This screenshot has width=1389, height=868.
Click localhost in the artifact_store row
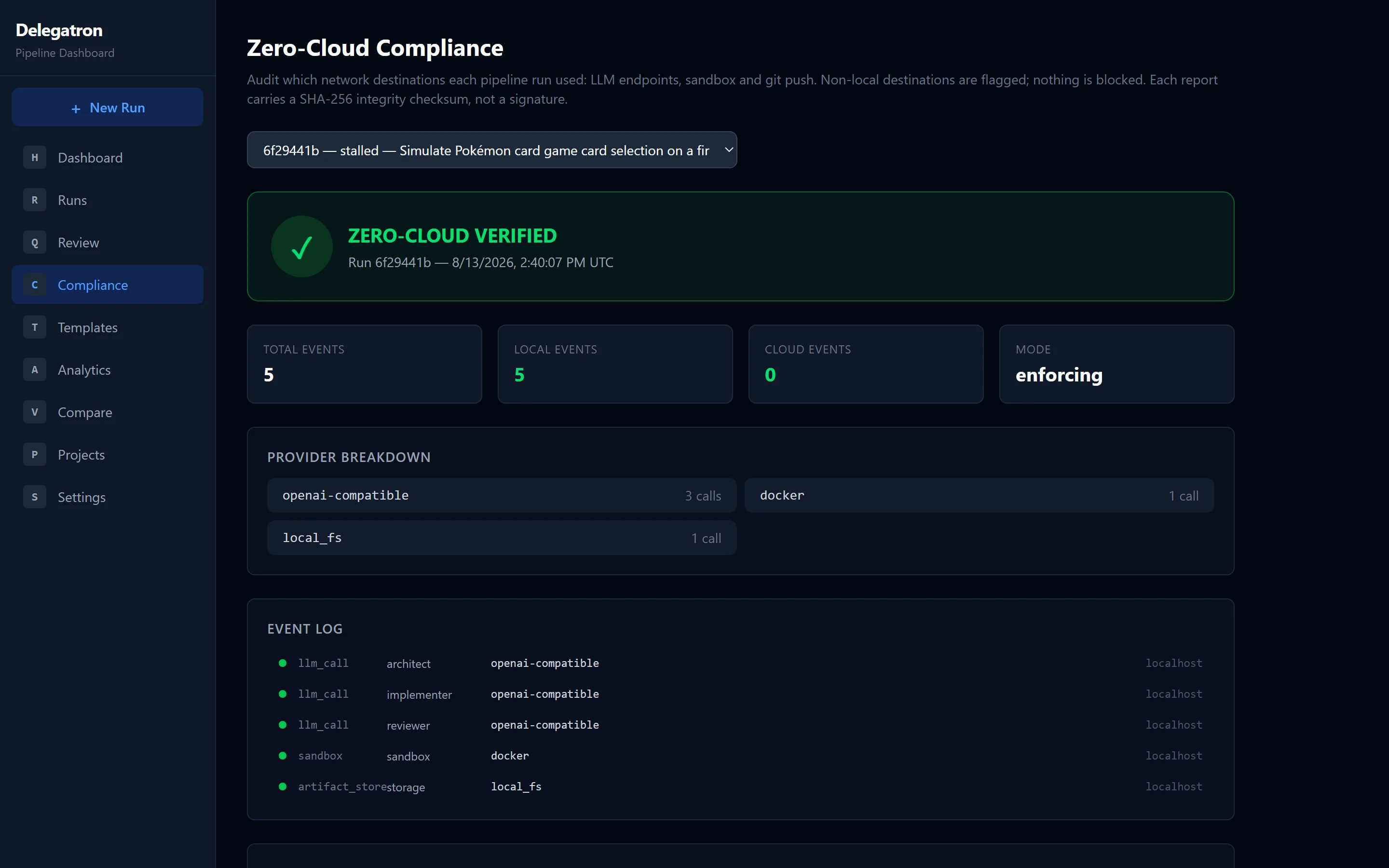pos(1174,787)
